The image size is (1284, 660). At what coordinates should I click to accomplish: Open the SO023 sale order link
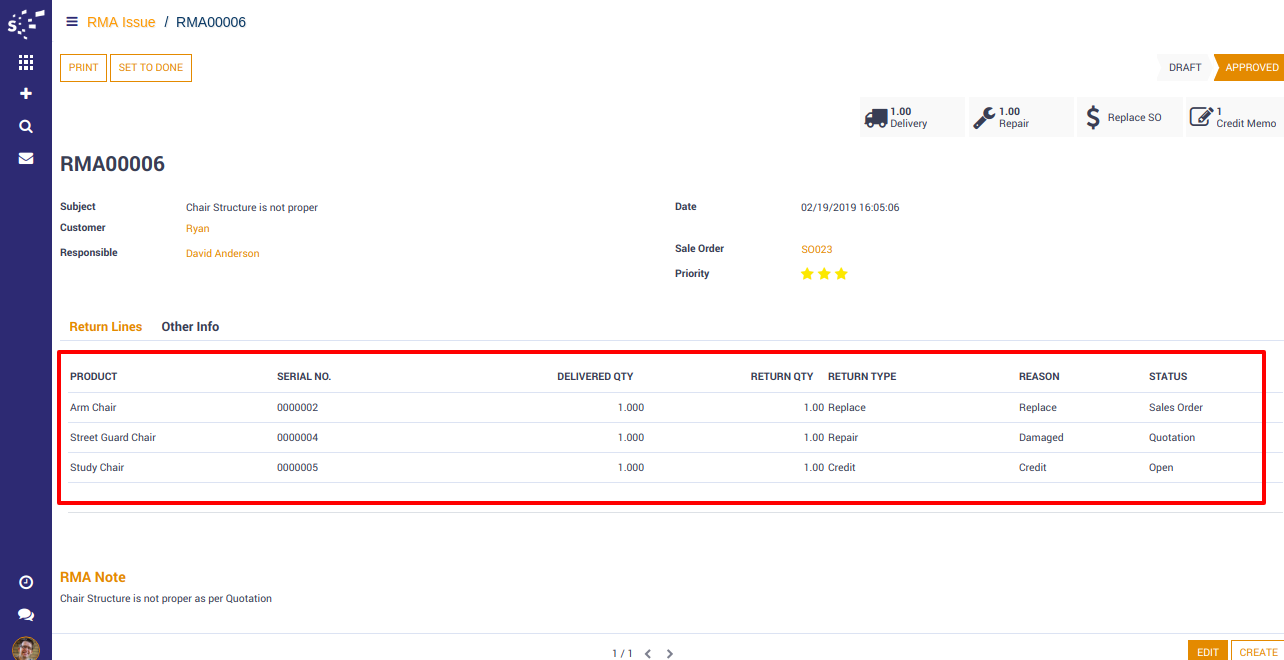click(x=816, y=249)
